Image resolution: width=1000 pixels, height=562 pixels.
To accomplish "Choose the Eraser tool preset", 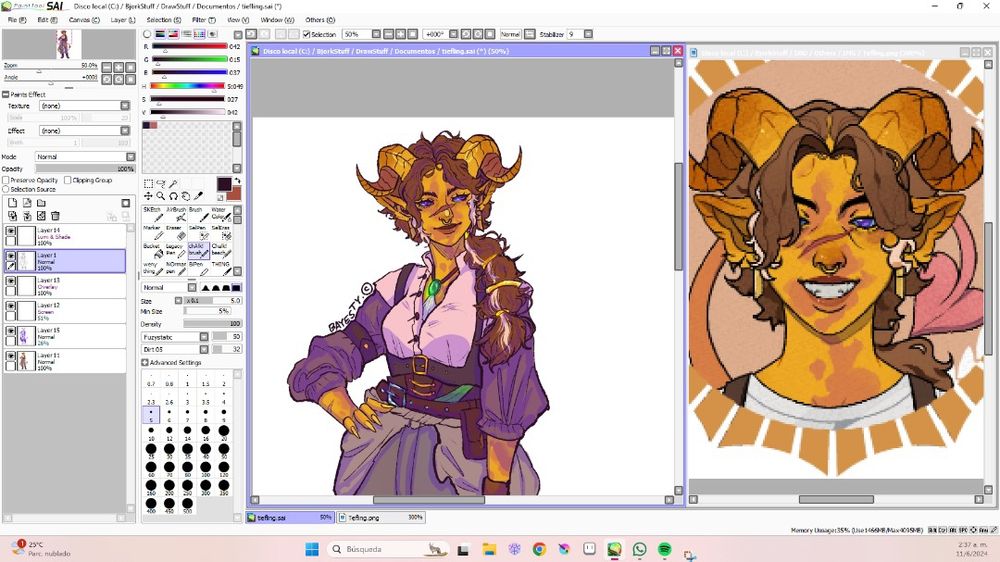I will click(x=176, y=232).
